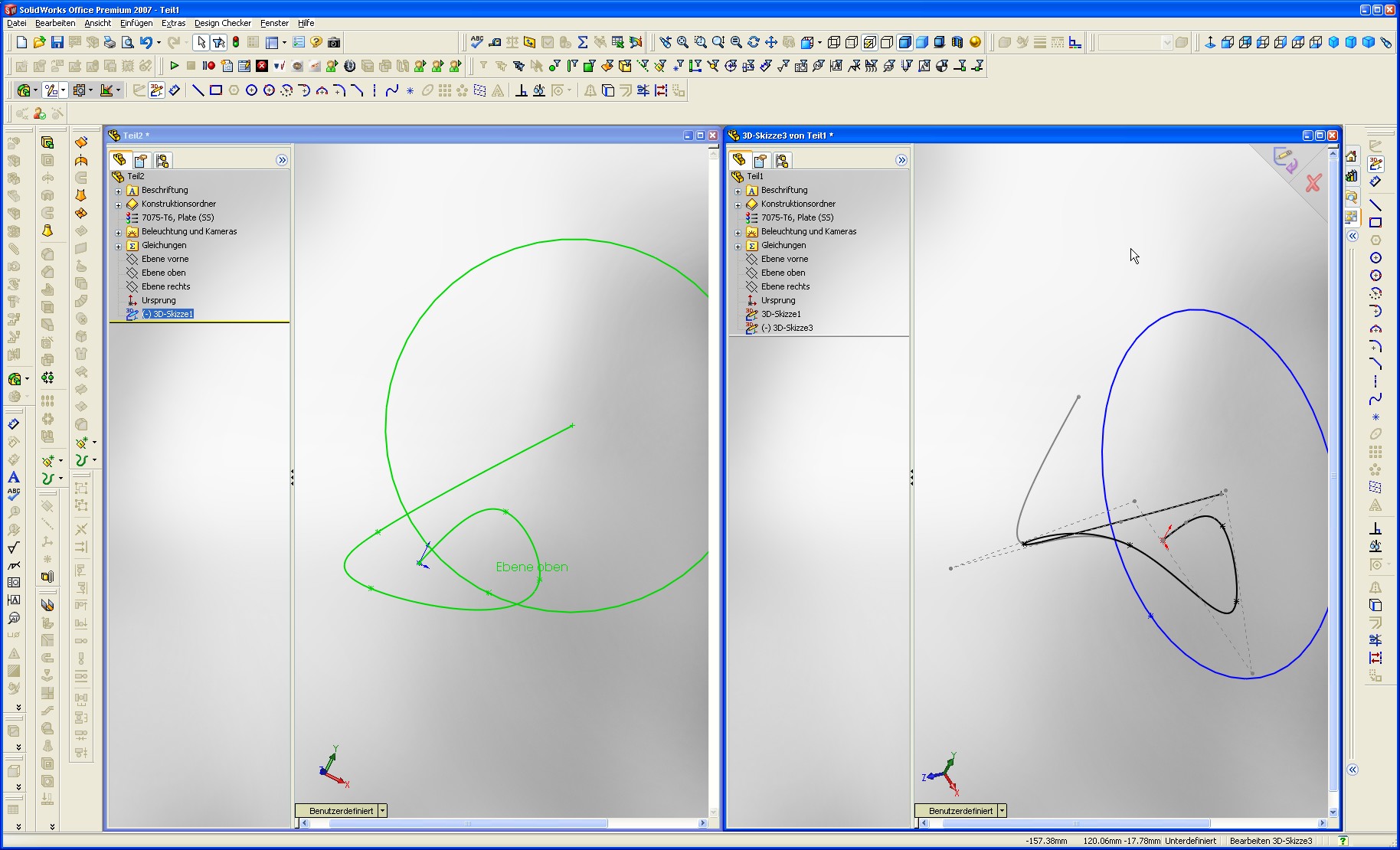Open the Datei menu
This screenshot has height=850, width=1400.
[17, 23]
